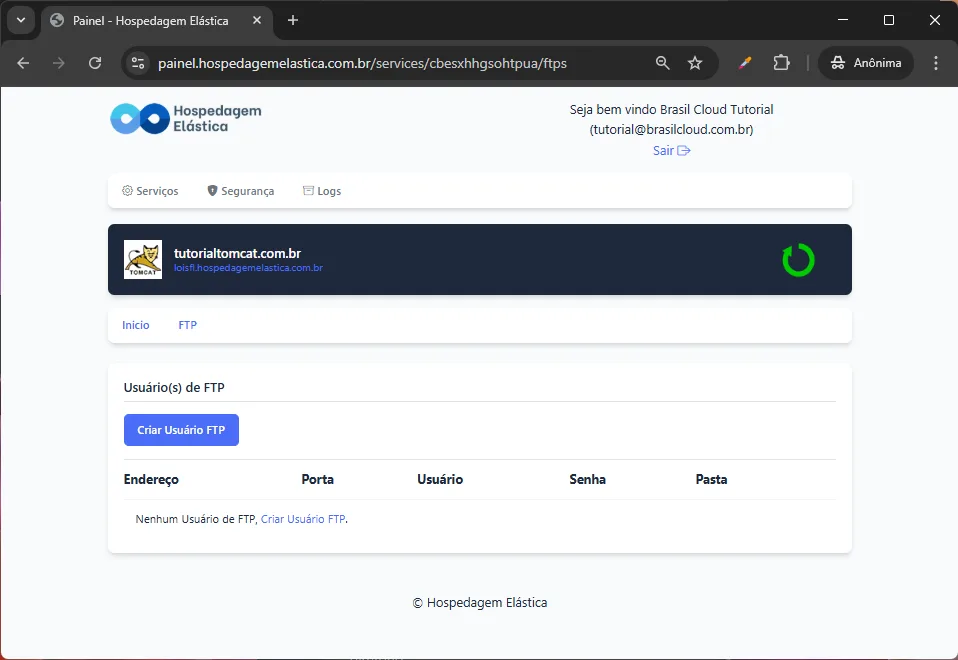
Task: Click the Criar Usuário FTP button
Action: 181,430
